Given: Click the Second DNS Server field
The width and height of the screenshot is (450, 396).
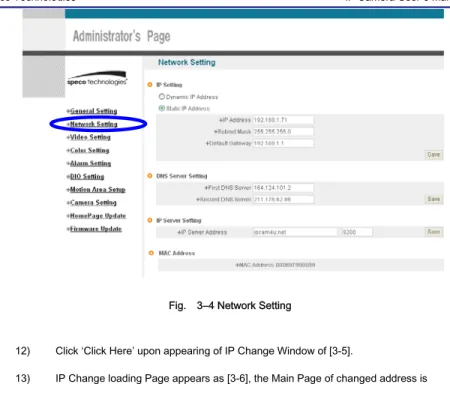Looking at the screenshot, I should (283, 199).
